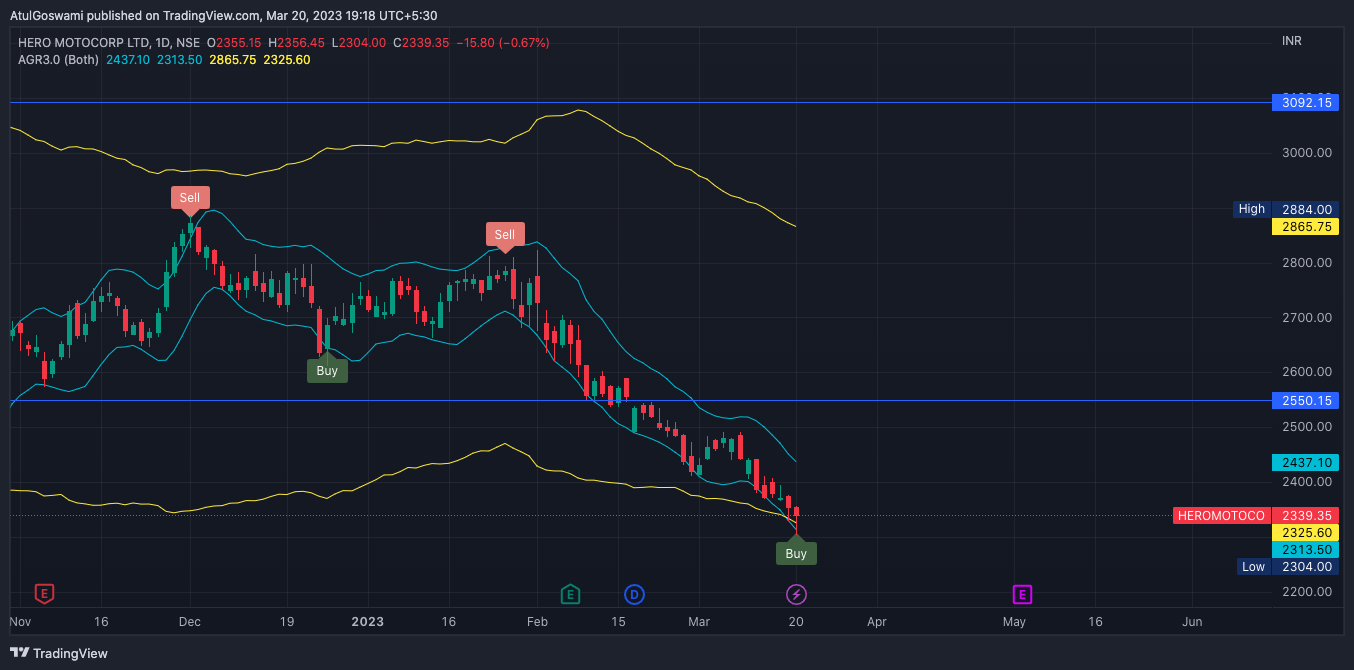Click the 2339.35 last price tag
The height and width of the screenshot is (670, 1354).
point(1304,516)
